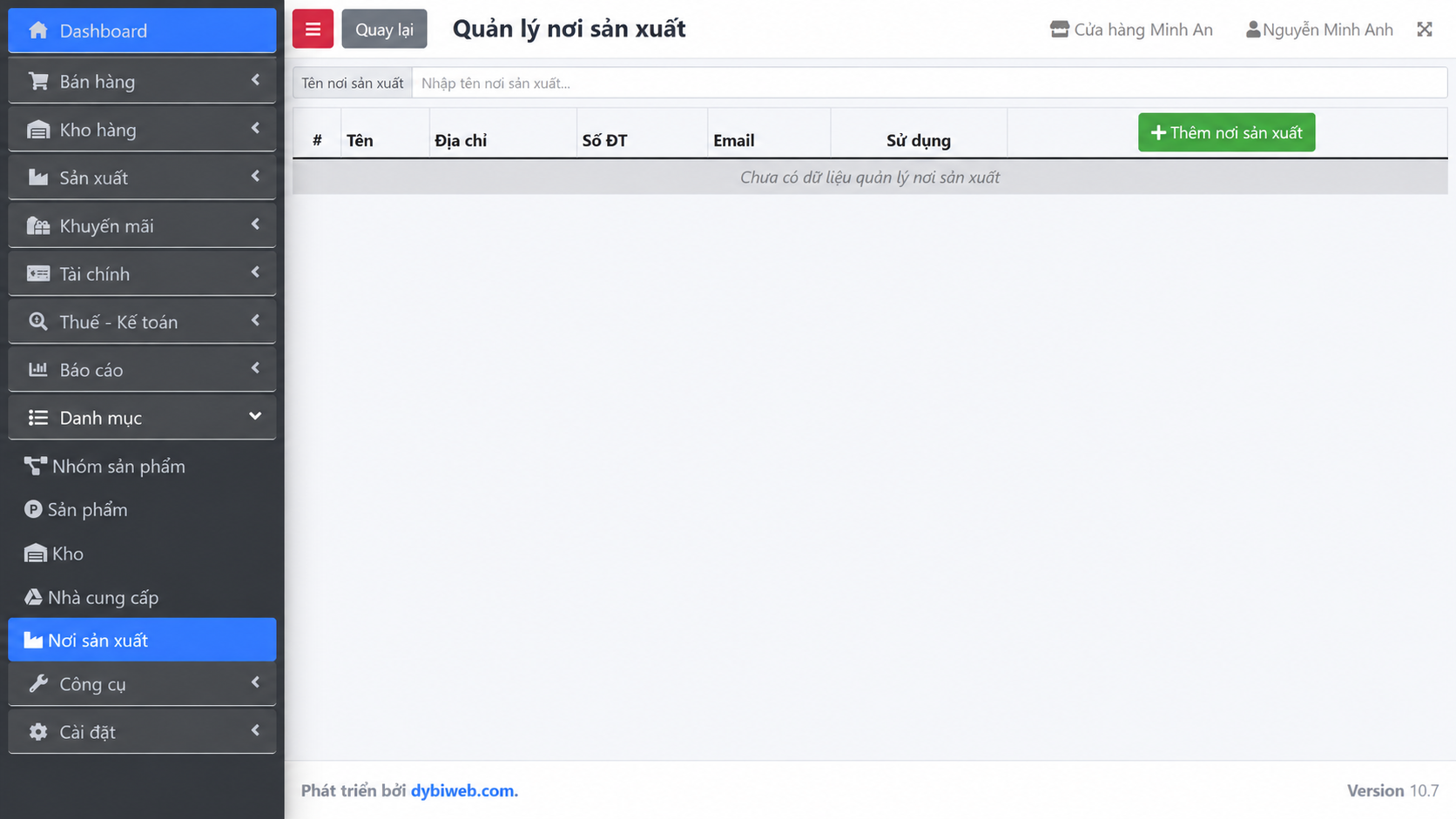Expand the Báo cáo menu chevron
The width and height of the screenshot is (1456, 819).
pyautogui.click(x=255, y=368)
